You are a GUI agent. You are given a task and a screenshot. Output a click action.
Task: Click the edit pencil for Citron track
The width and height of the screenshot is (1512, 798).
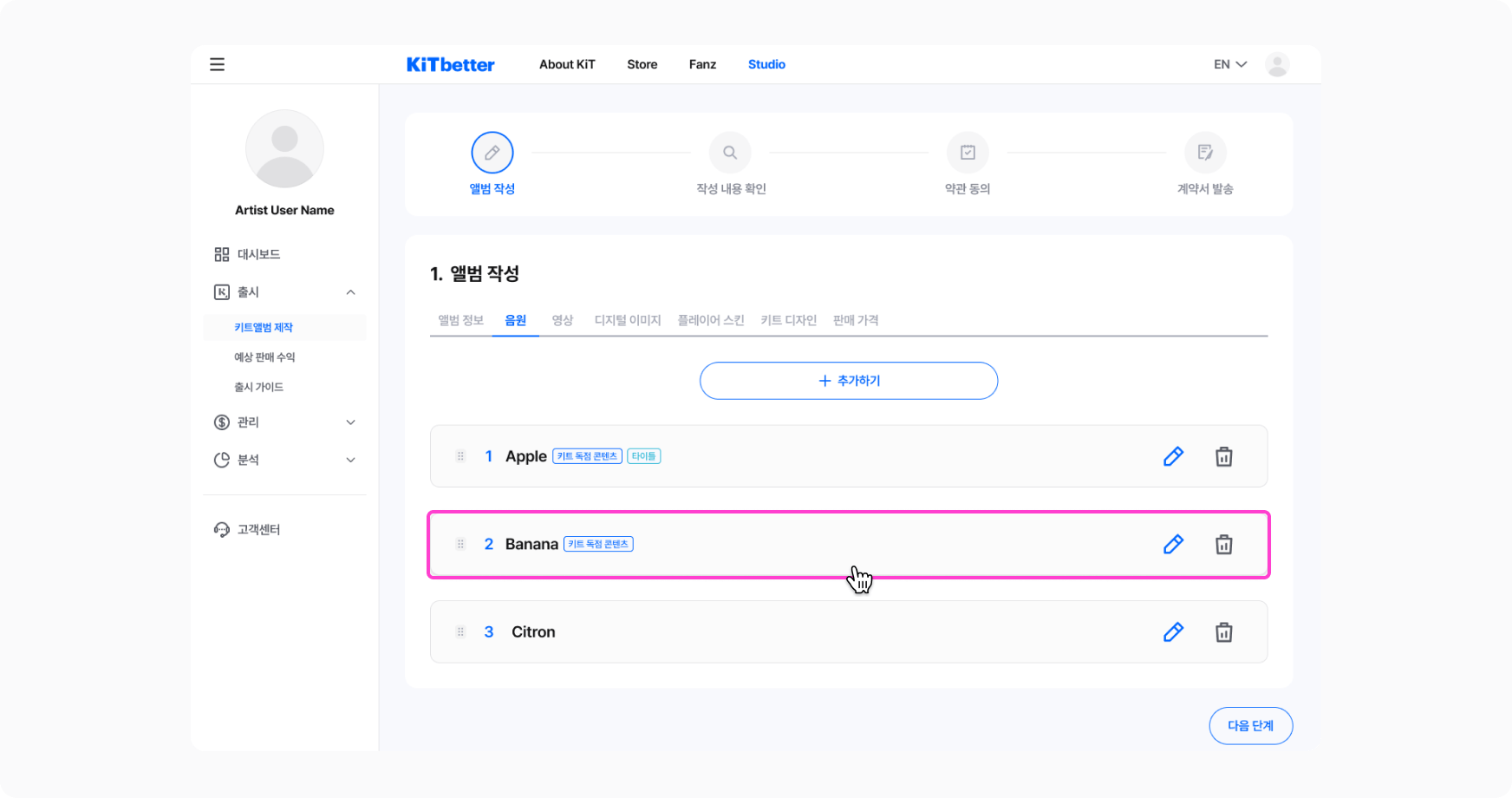pos(1173,632)
